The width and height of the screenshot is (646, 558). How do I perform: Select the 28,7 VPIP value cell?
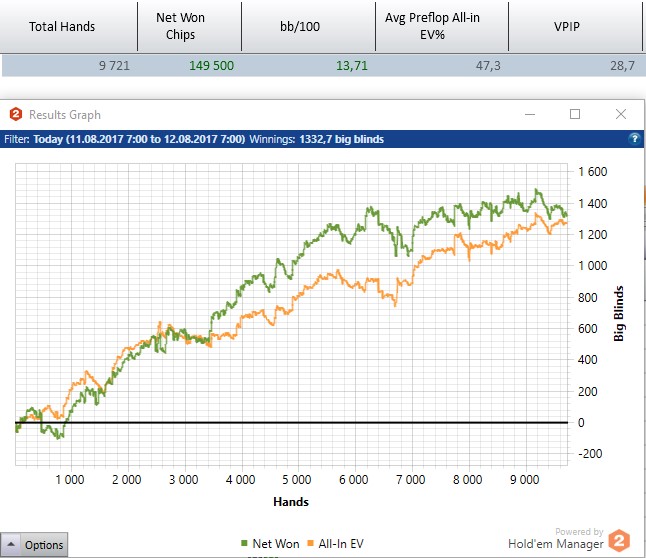click(x=576, y=66)
